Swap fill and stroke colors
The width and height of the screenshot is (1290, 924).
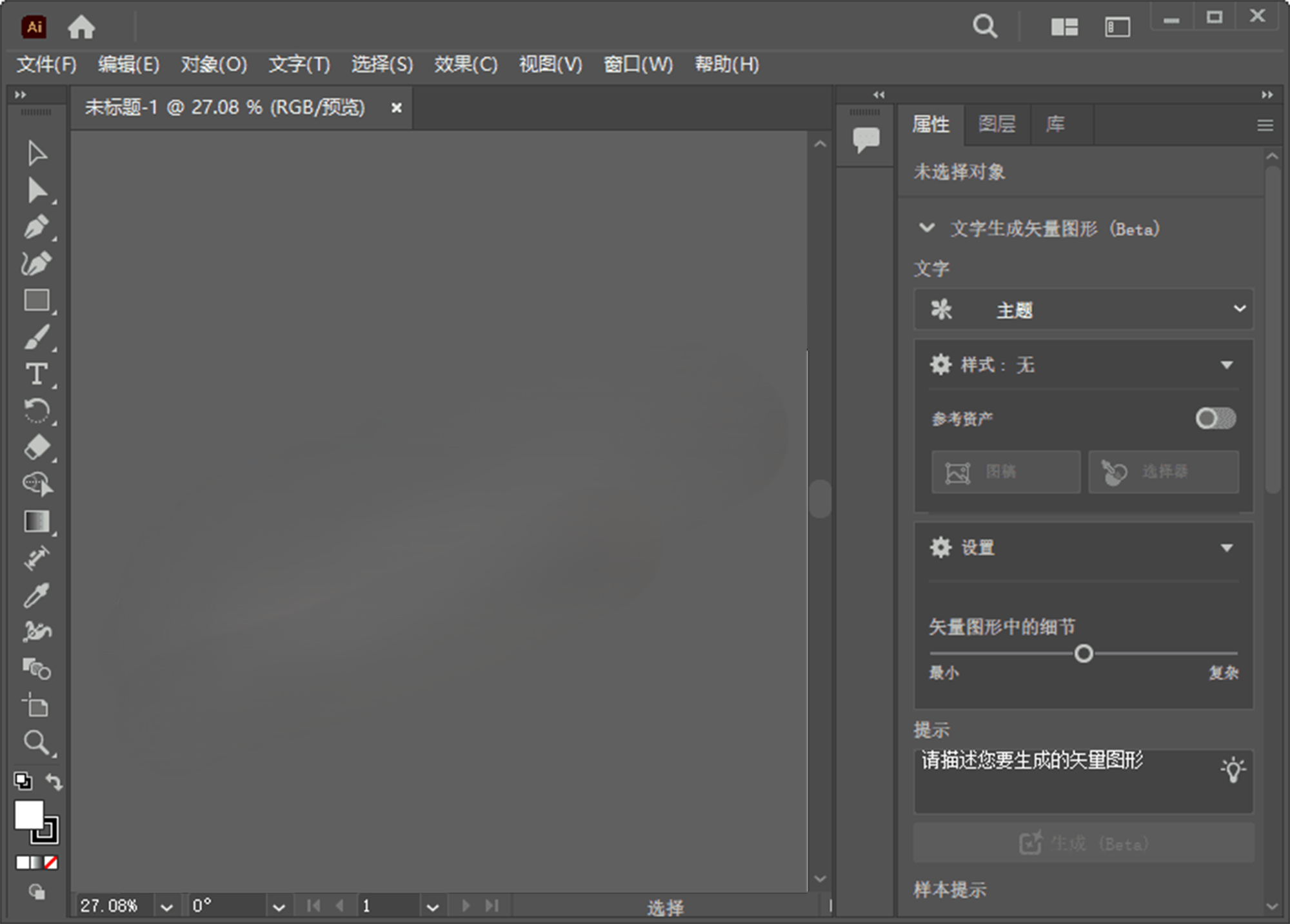(54, 781)
